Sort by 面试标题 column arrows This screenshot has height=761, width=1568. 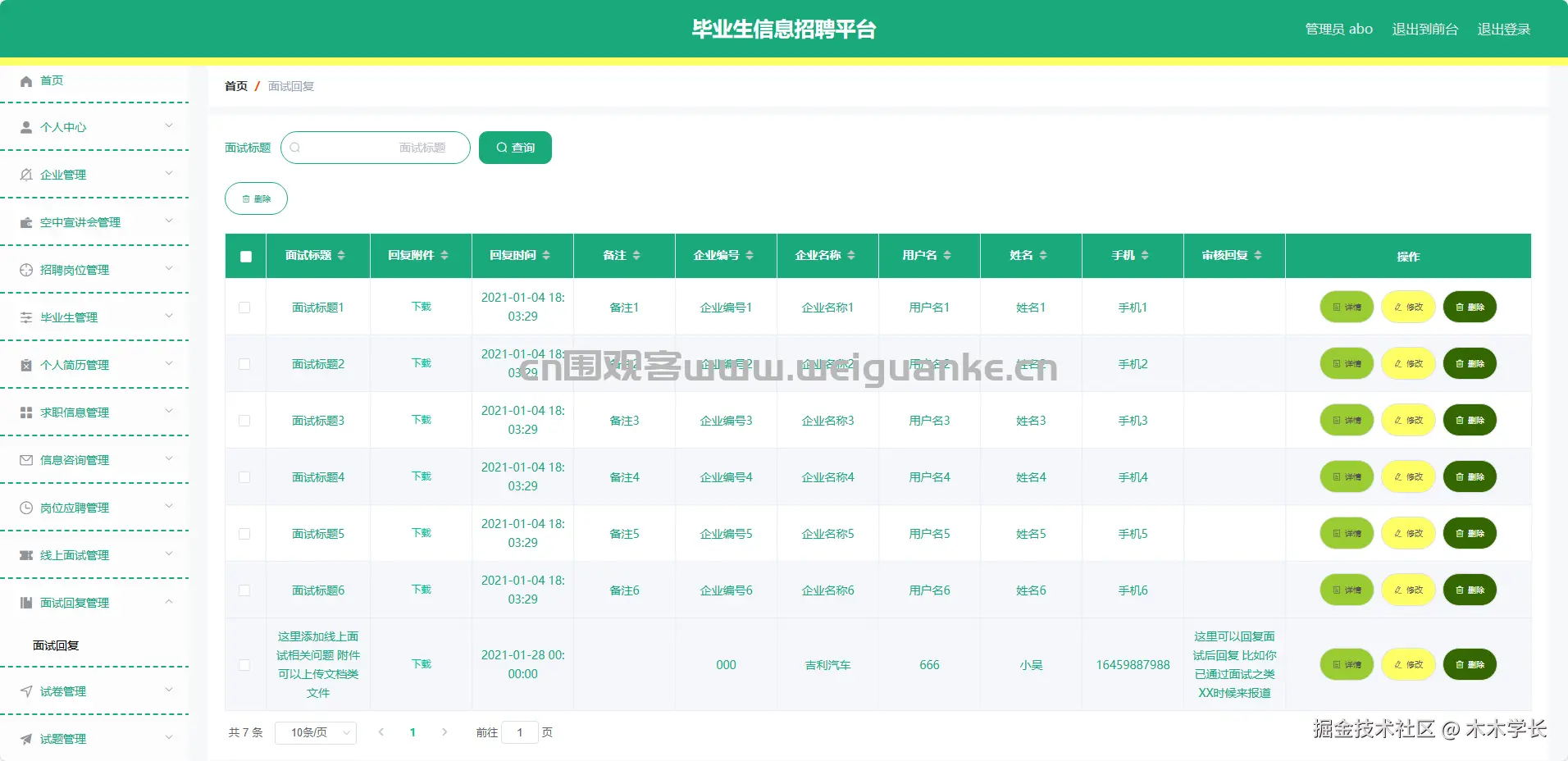341,256
